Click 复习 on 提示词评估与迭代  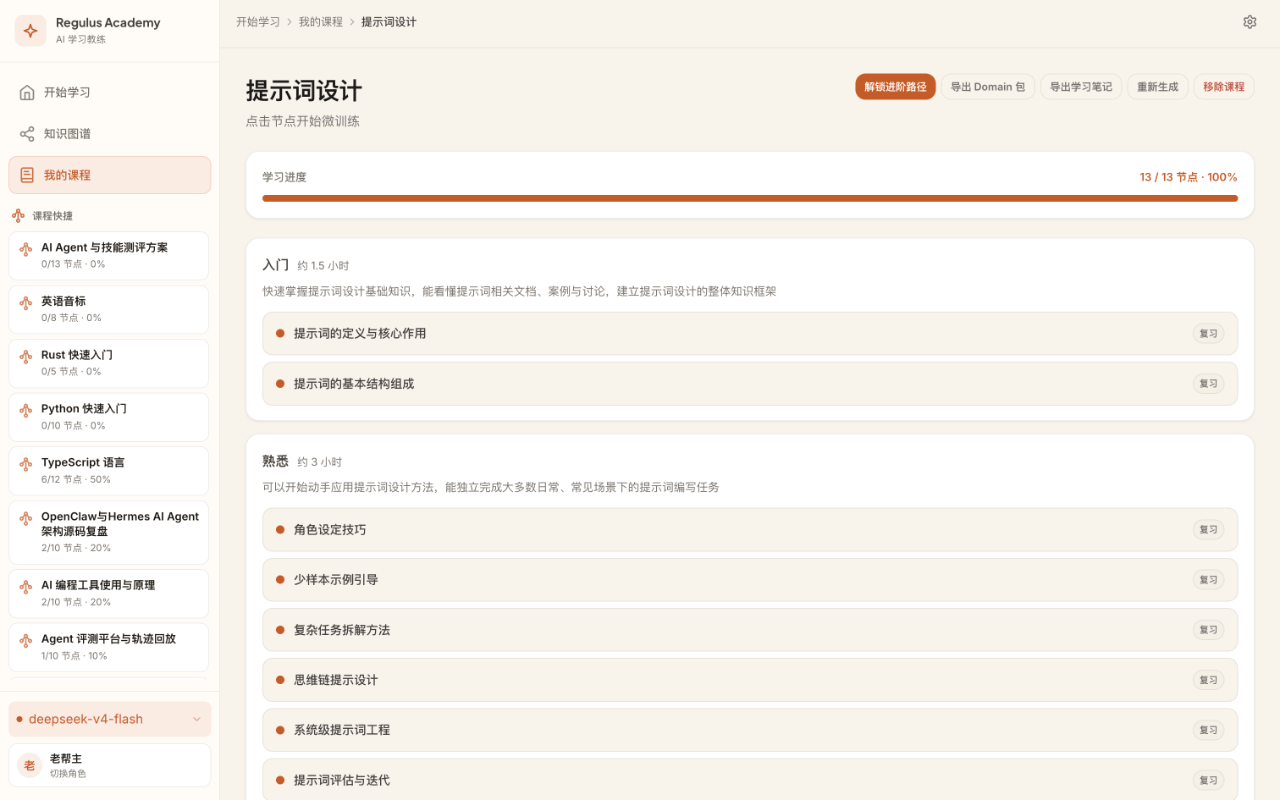click(1209, 780)
